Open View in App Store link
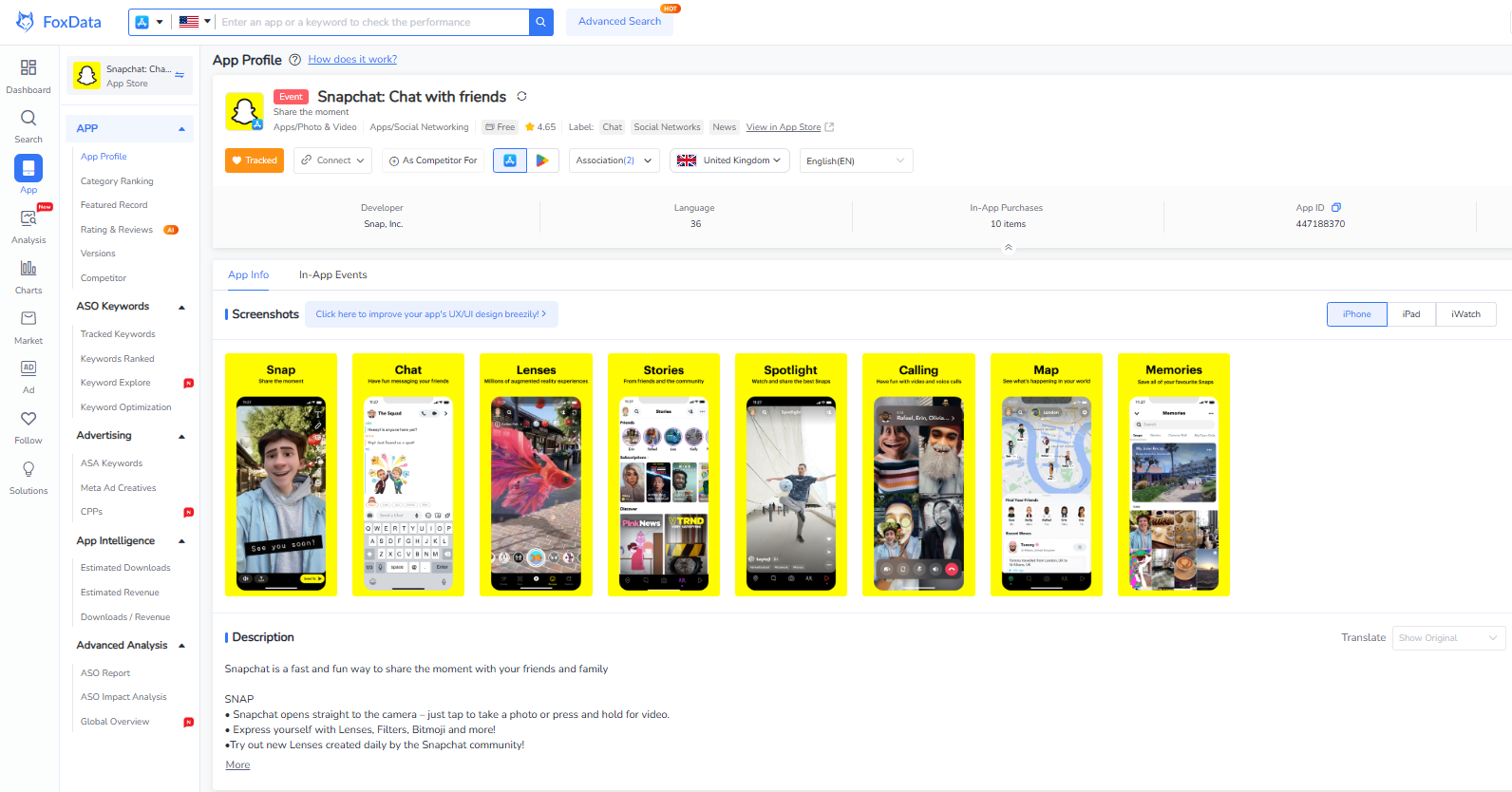The height and width of the screenshot is (792, 1512). coord(784,127)
